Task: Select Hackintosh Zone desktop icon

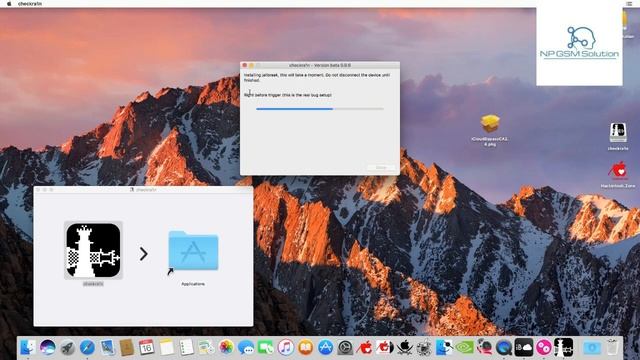Action: pyautogui.click(x=618, y=174)
